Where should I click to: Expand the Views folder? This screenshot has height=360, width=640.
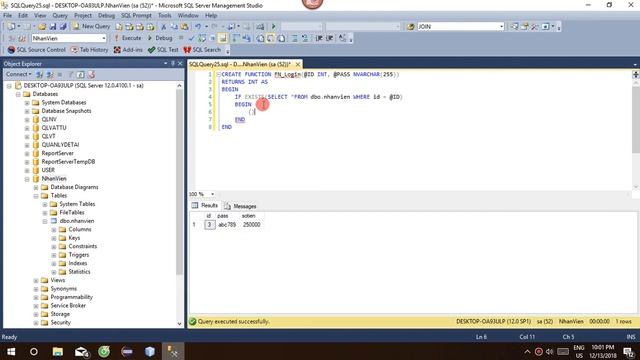point(36,280)
